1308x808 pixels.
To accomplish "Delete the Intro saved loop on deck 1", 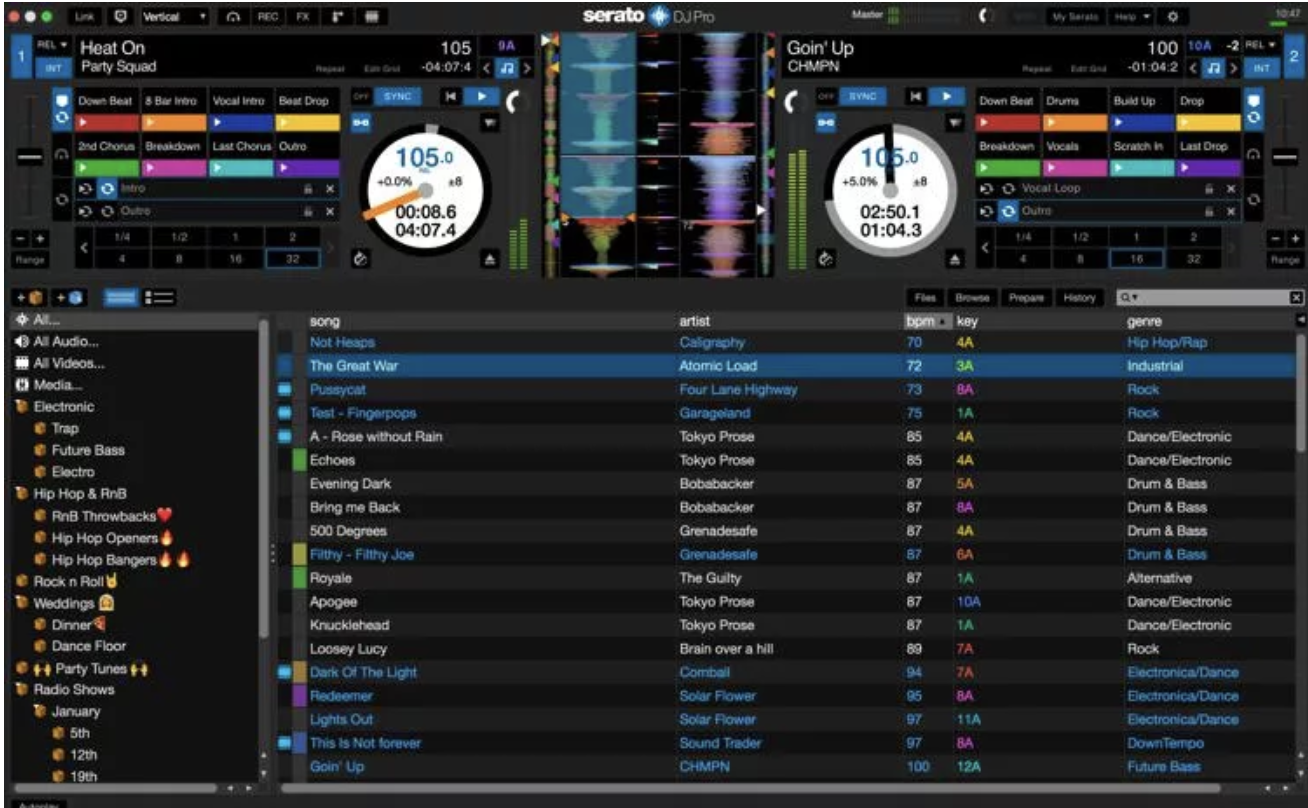I will 330,188.
